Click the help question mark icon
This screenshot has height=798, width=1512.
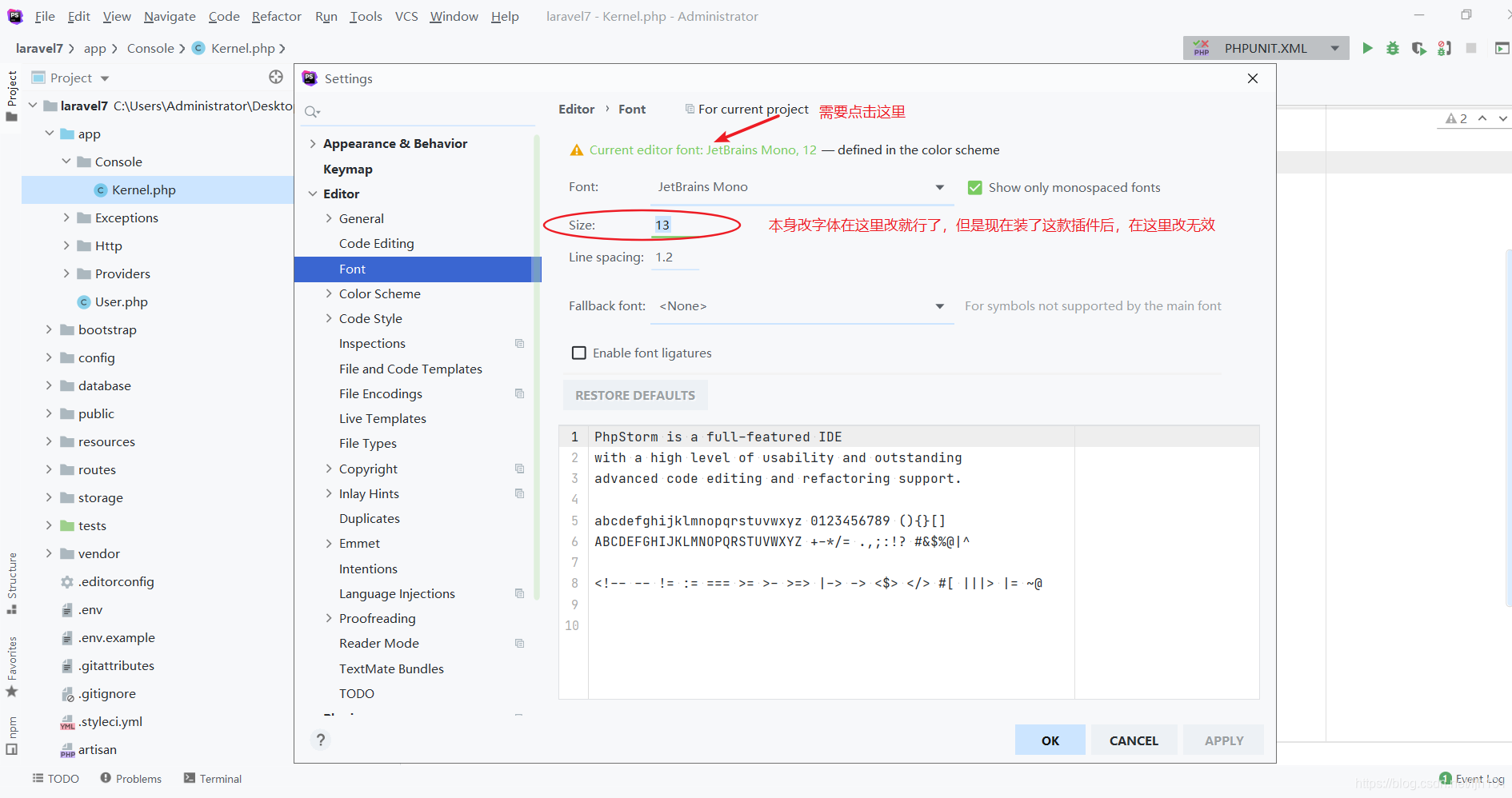click(x=321, y=740)
